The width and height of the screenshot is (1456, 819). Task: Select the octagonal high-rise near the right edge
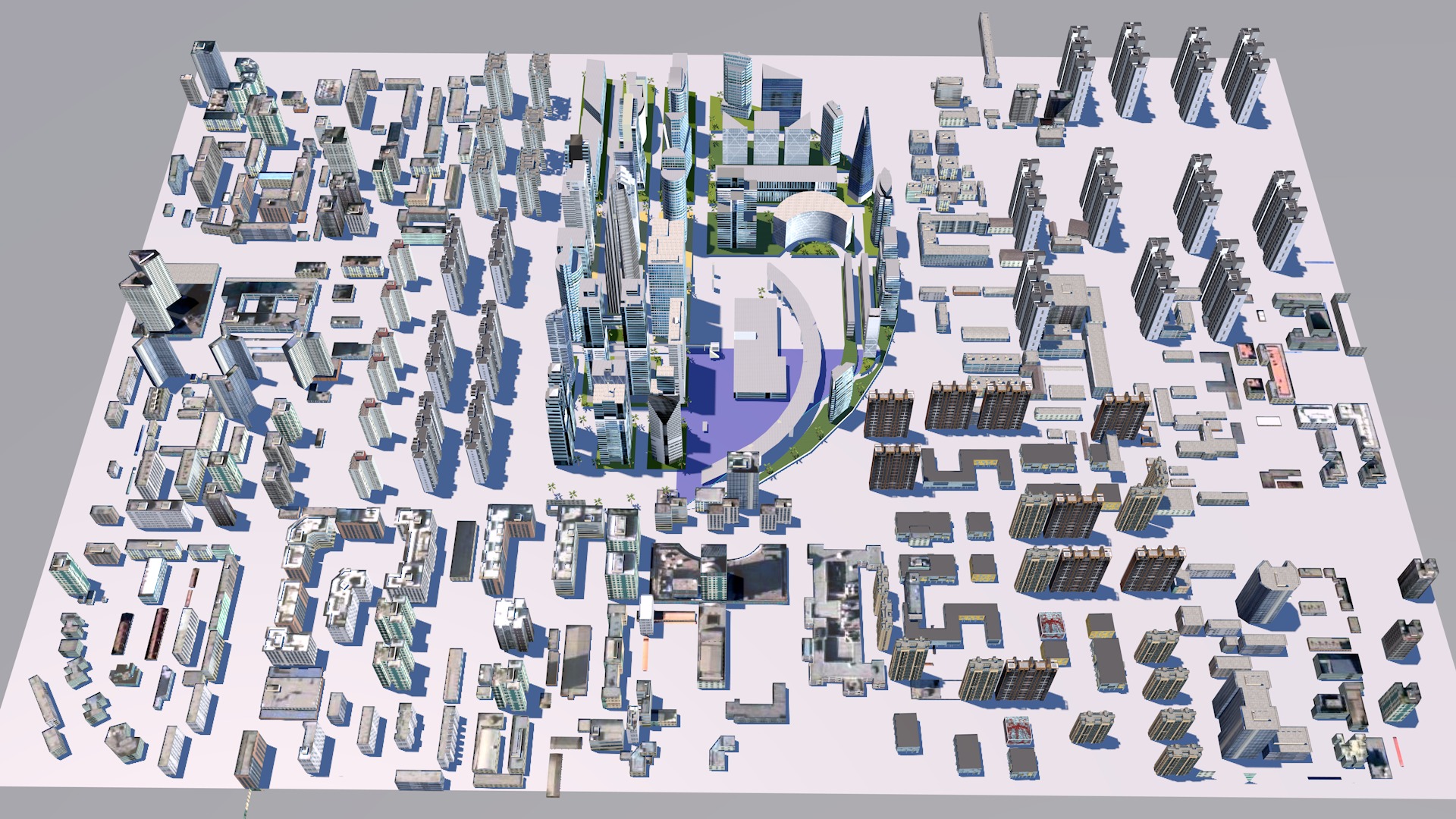click(1266, 593)
